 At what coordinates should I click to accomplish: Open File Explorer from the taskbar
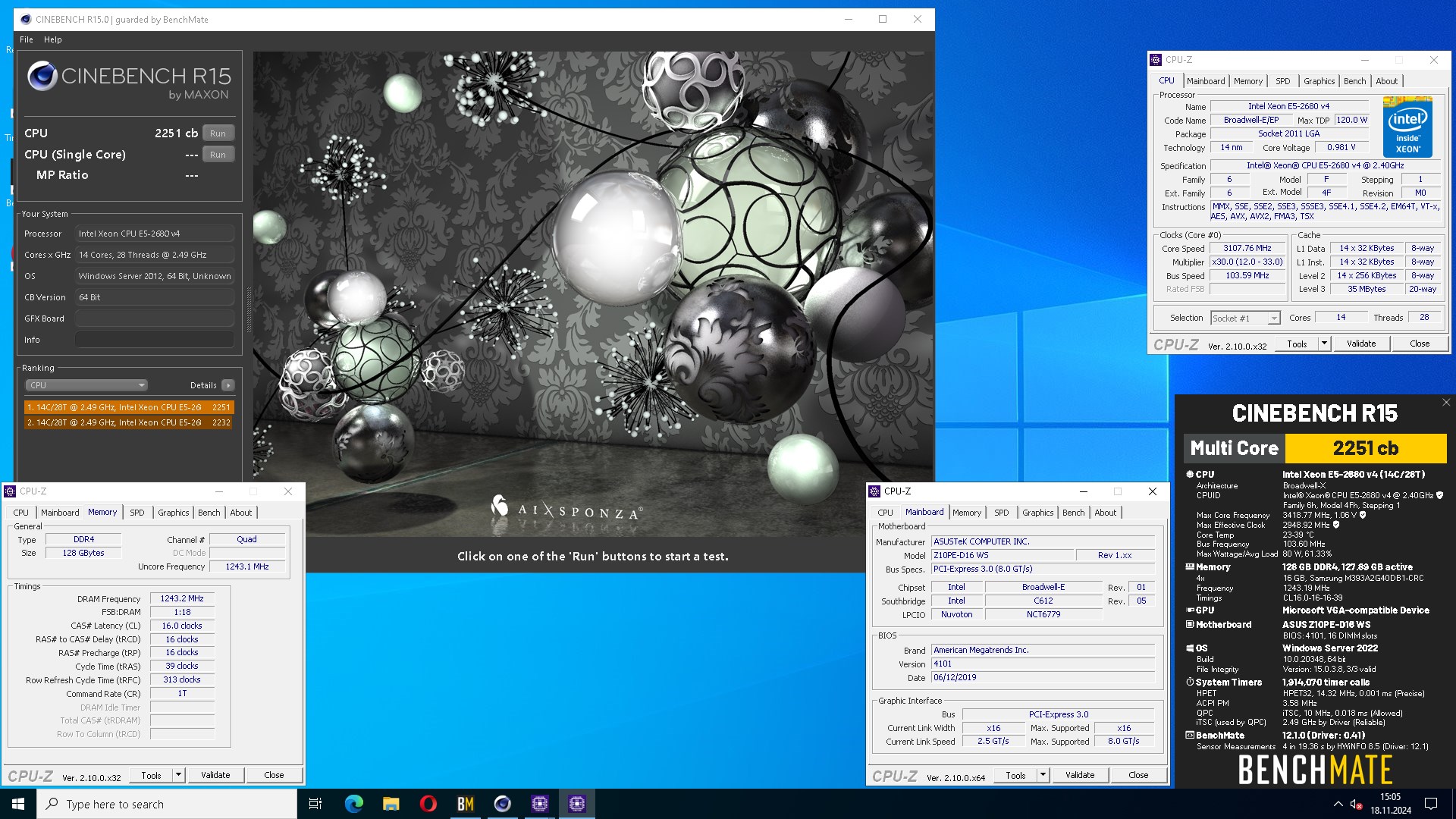tap(391, 804)
